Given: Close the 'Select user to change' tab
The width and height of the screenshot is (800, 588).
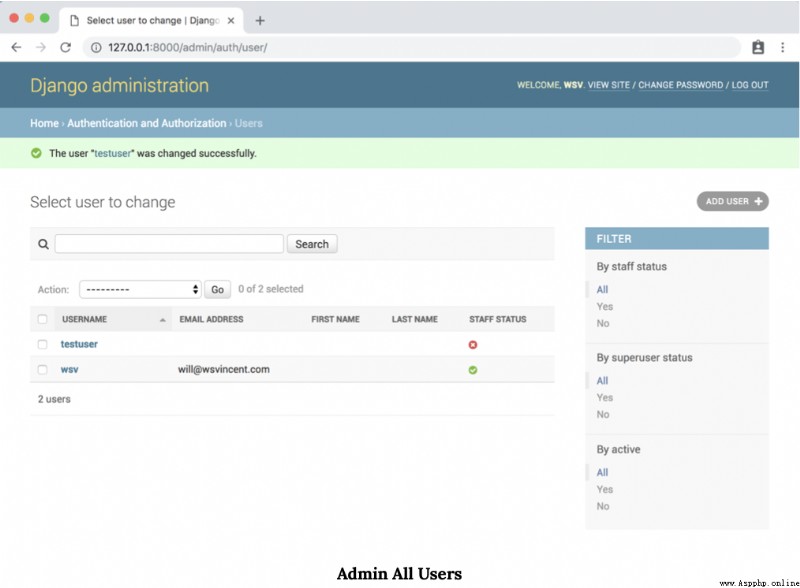Looking at the screenshot, I should (231, 20).
